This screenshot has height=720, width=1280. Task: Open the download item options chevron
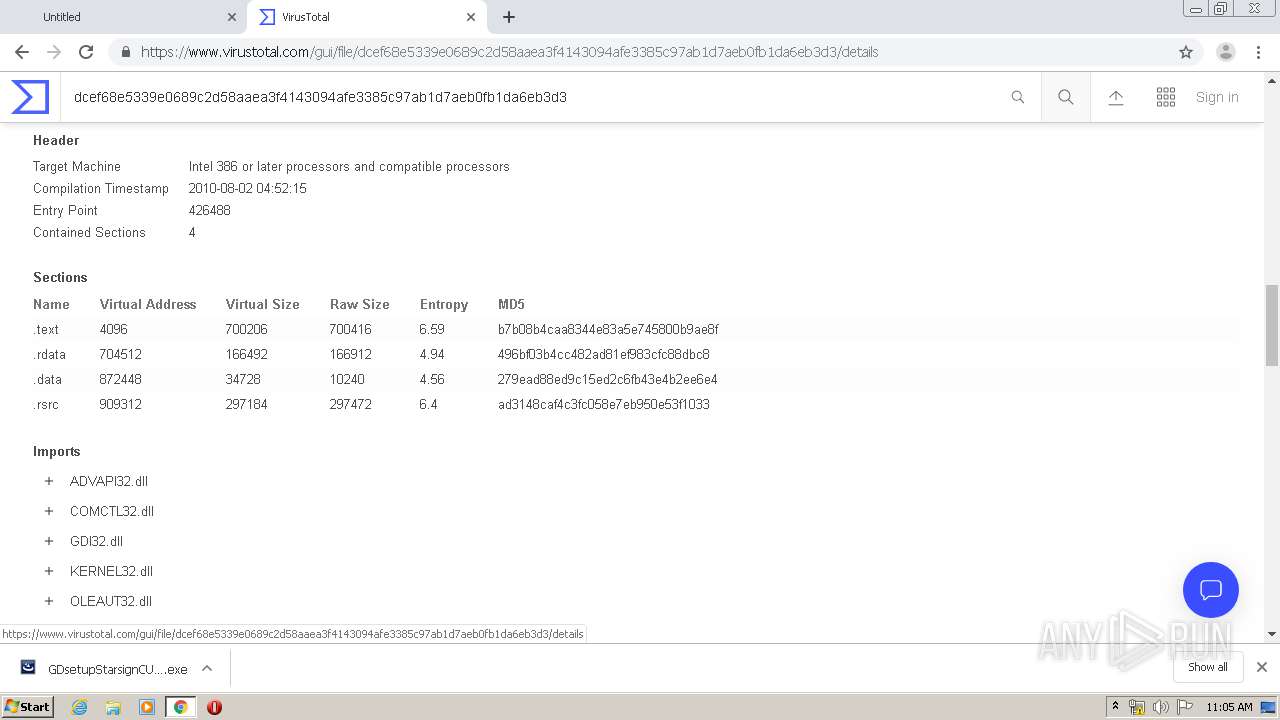pos(207,668)
